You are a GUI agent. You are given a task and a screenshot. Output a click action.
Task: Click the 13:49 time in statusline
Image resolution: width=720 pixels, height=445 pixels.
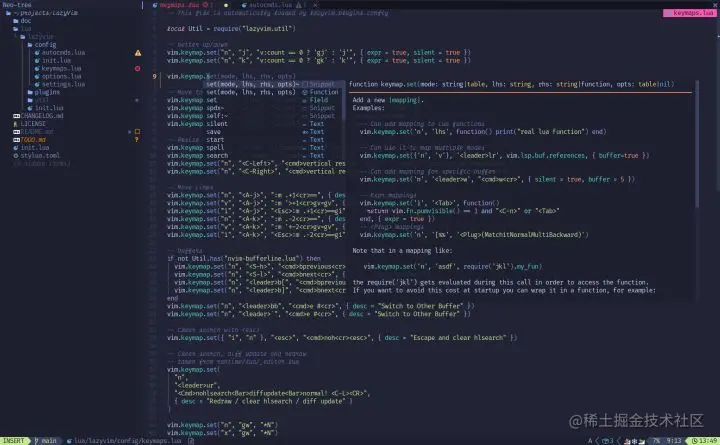[x=708, y=441]
